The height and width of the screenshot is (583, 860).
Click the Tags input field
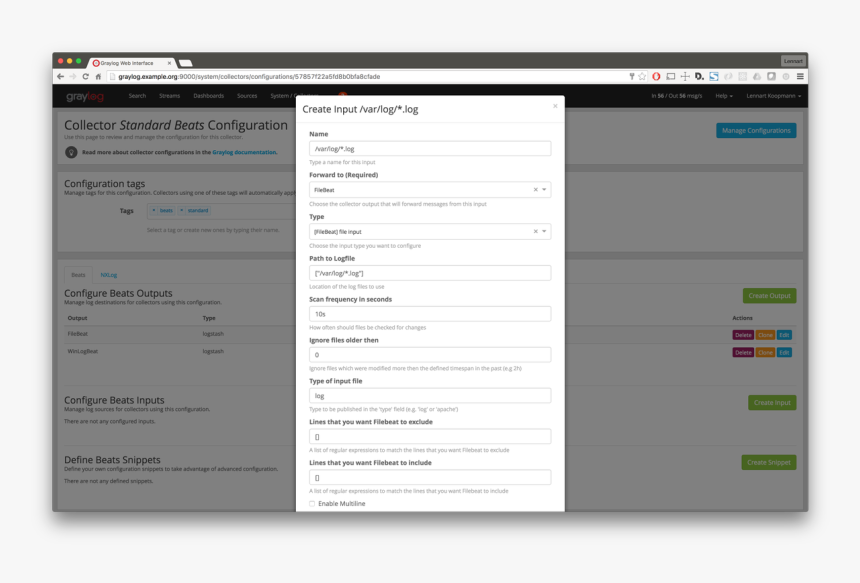[221, 211]
